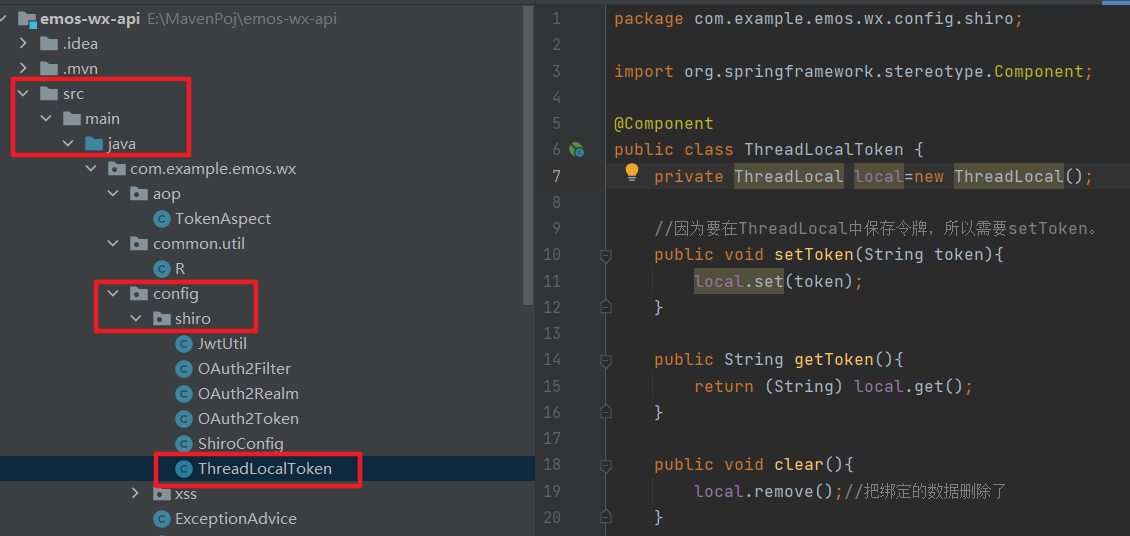Click the local.remove() call
The height and width of the screenshot is (536, 1130).
pyautogui.click(x=764, y=491)
